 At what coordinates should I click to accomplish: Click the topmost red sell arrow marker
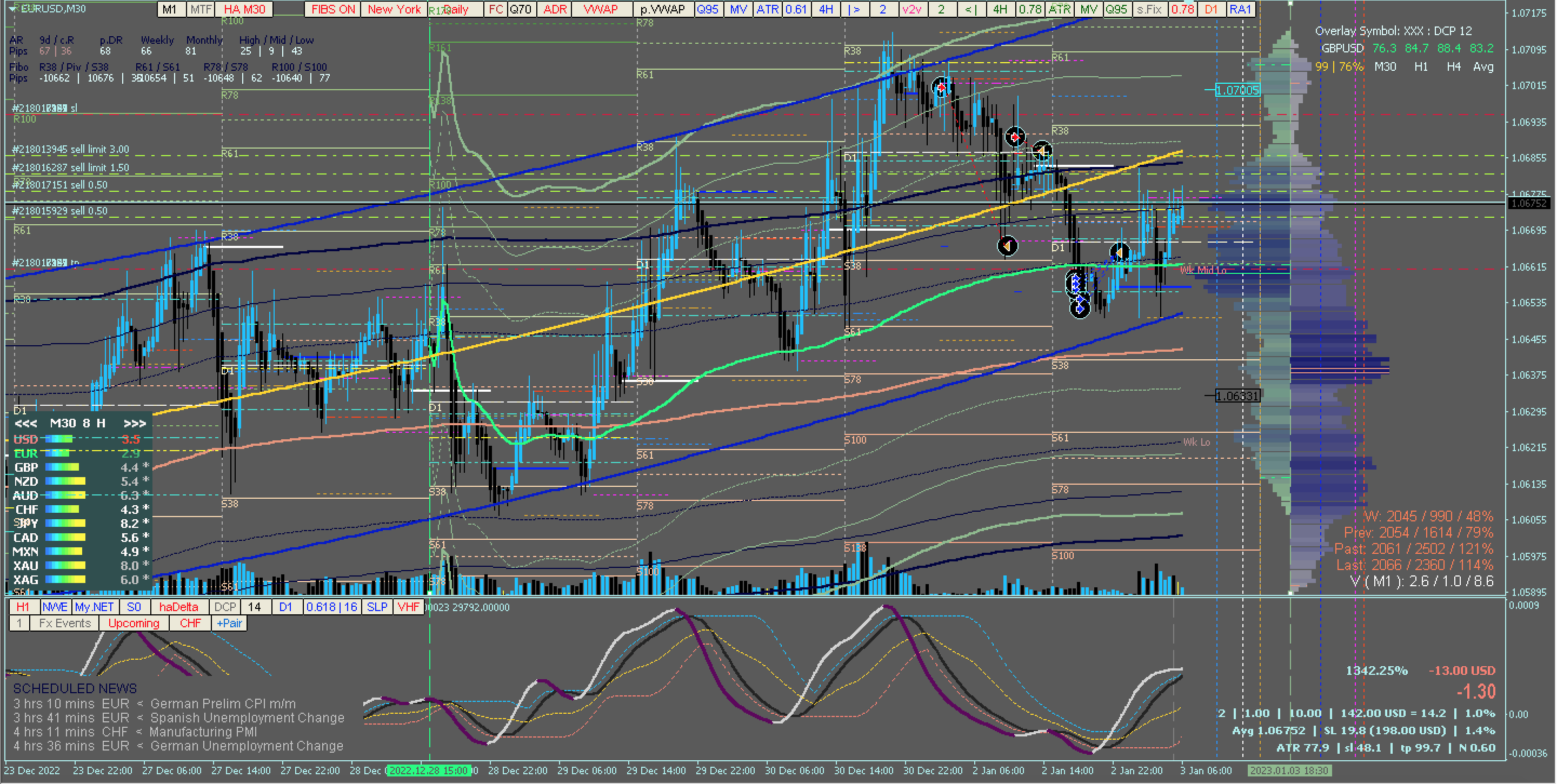coord(941,88)
